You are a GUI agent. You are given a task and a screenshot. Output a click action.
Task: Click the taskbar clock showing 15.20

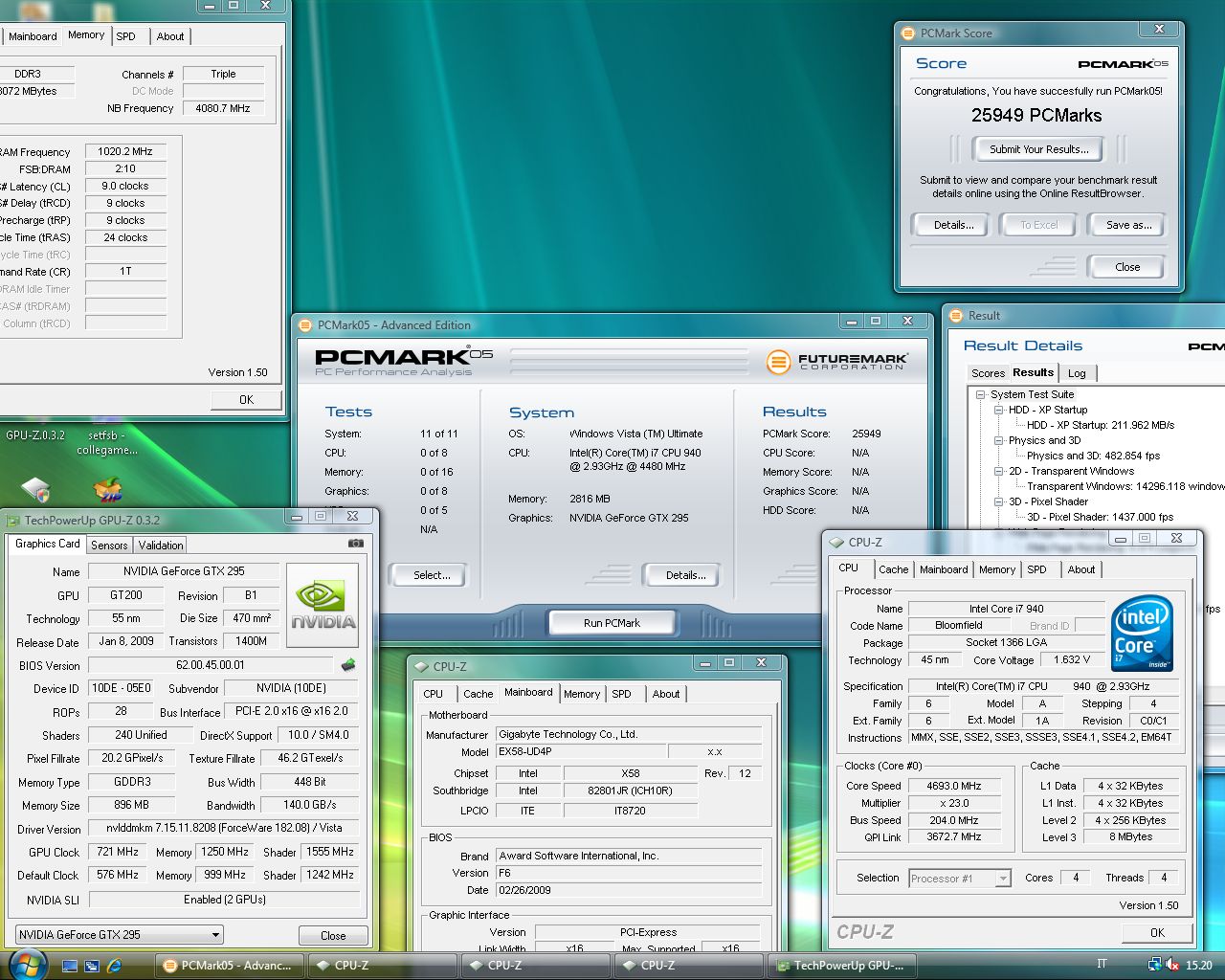(x=1198, y=966)
